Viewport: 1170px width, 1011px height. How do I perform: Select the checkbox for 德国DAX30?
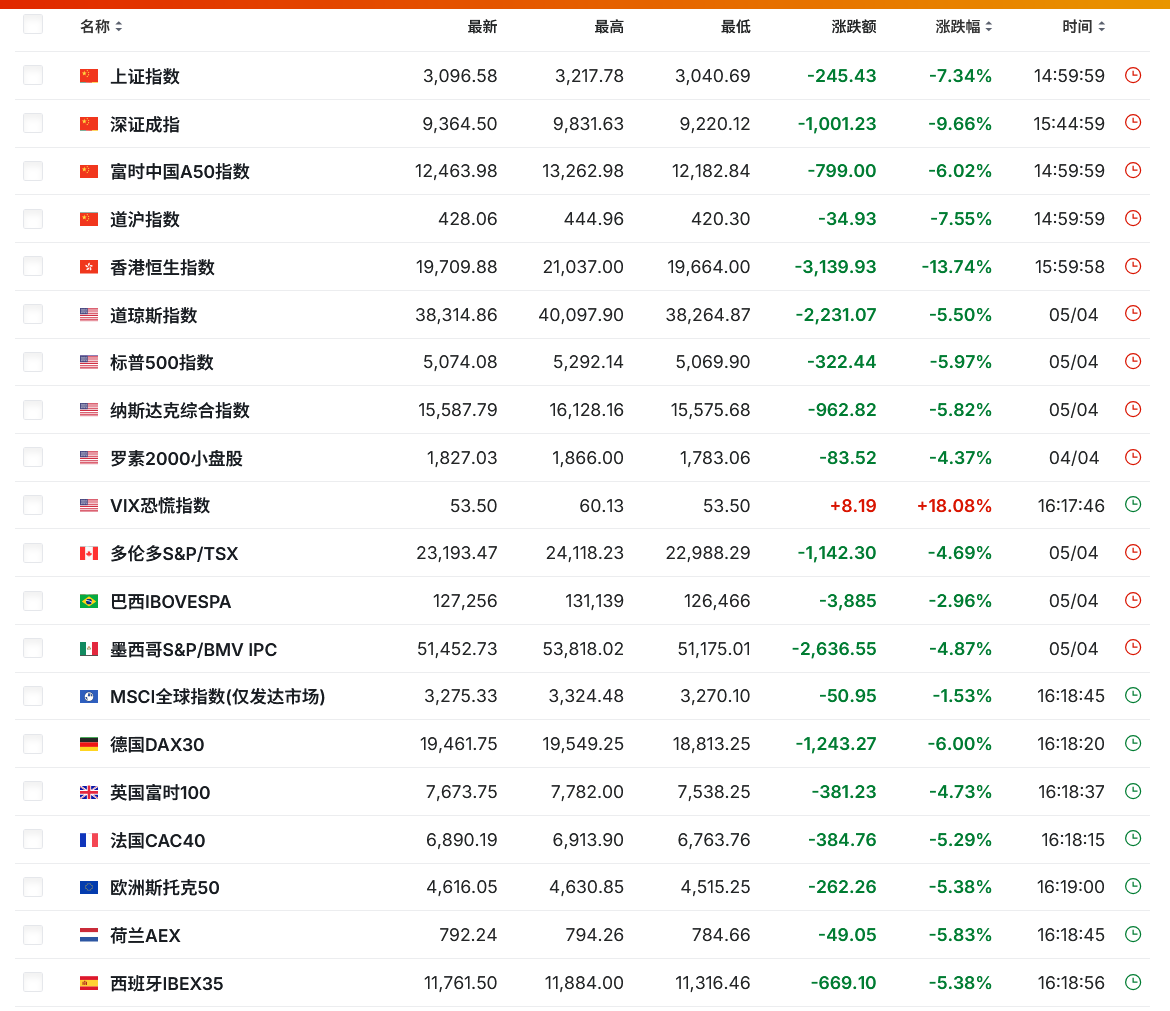pyautogui.click(x=33, y=744)
